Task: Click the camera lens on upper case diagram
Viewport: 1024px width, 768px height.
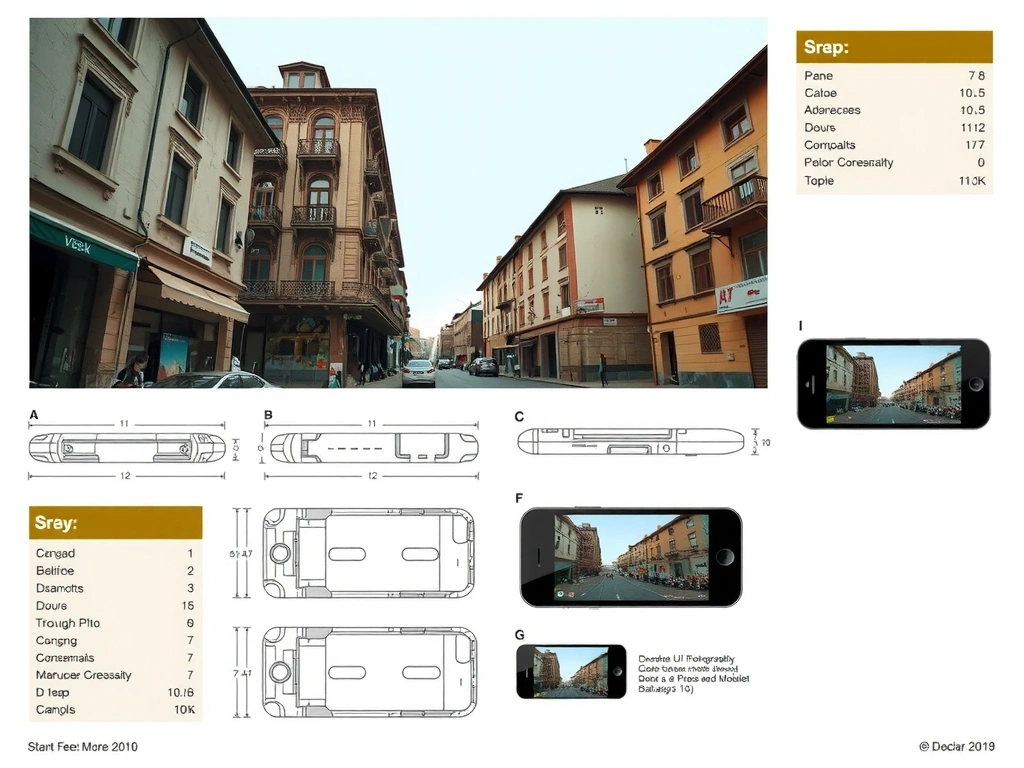Action: click(282, 553)
